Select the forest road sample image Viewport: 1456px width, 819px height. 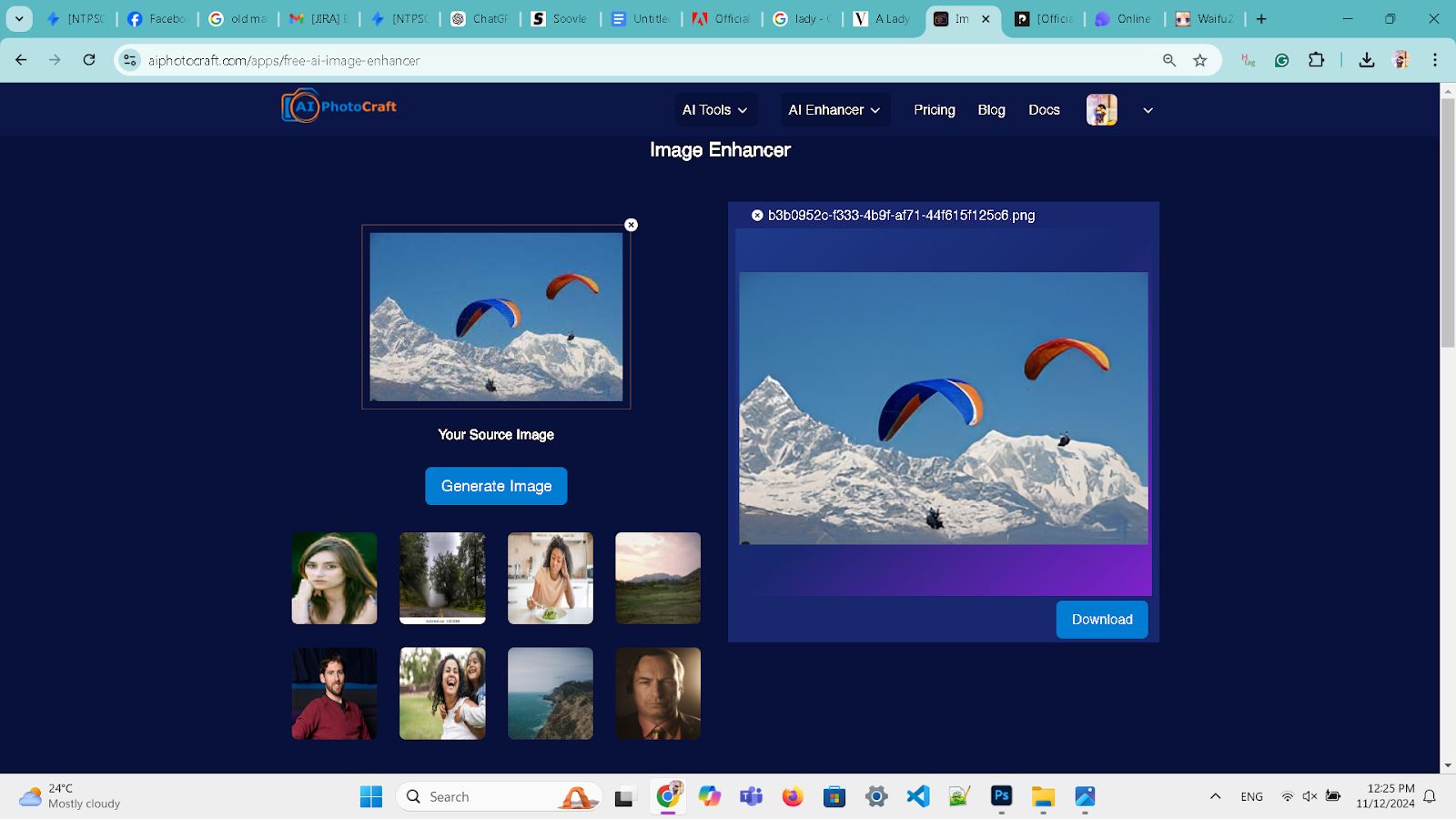tap(442, 579)
